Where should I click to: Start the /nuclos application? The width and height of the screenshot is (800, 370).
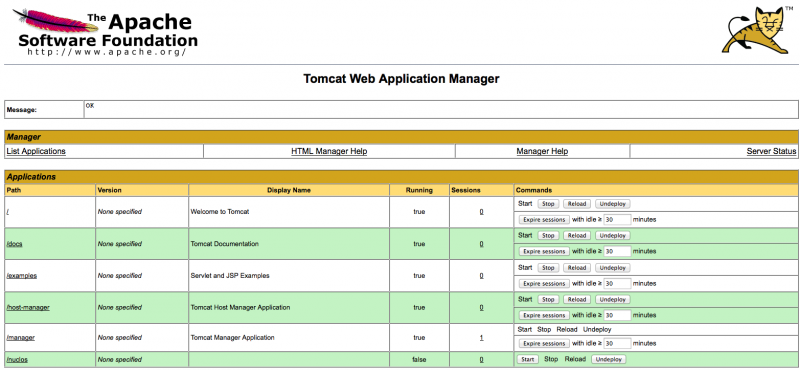(528, 360)
